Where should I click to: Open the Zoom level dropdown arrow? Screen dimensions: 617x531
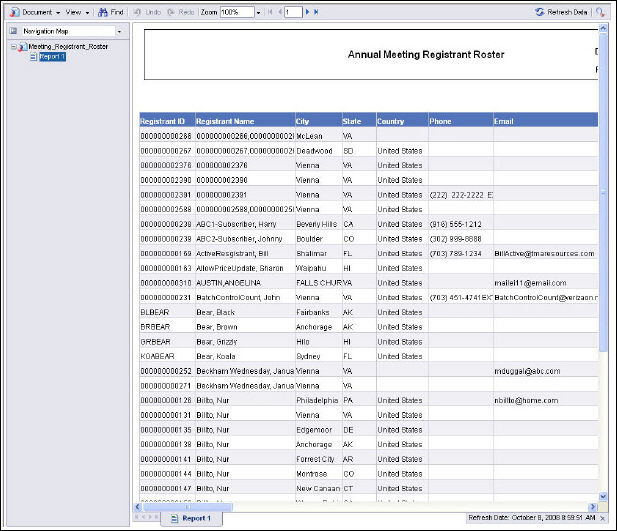click(x=258, y=12)
